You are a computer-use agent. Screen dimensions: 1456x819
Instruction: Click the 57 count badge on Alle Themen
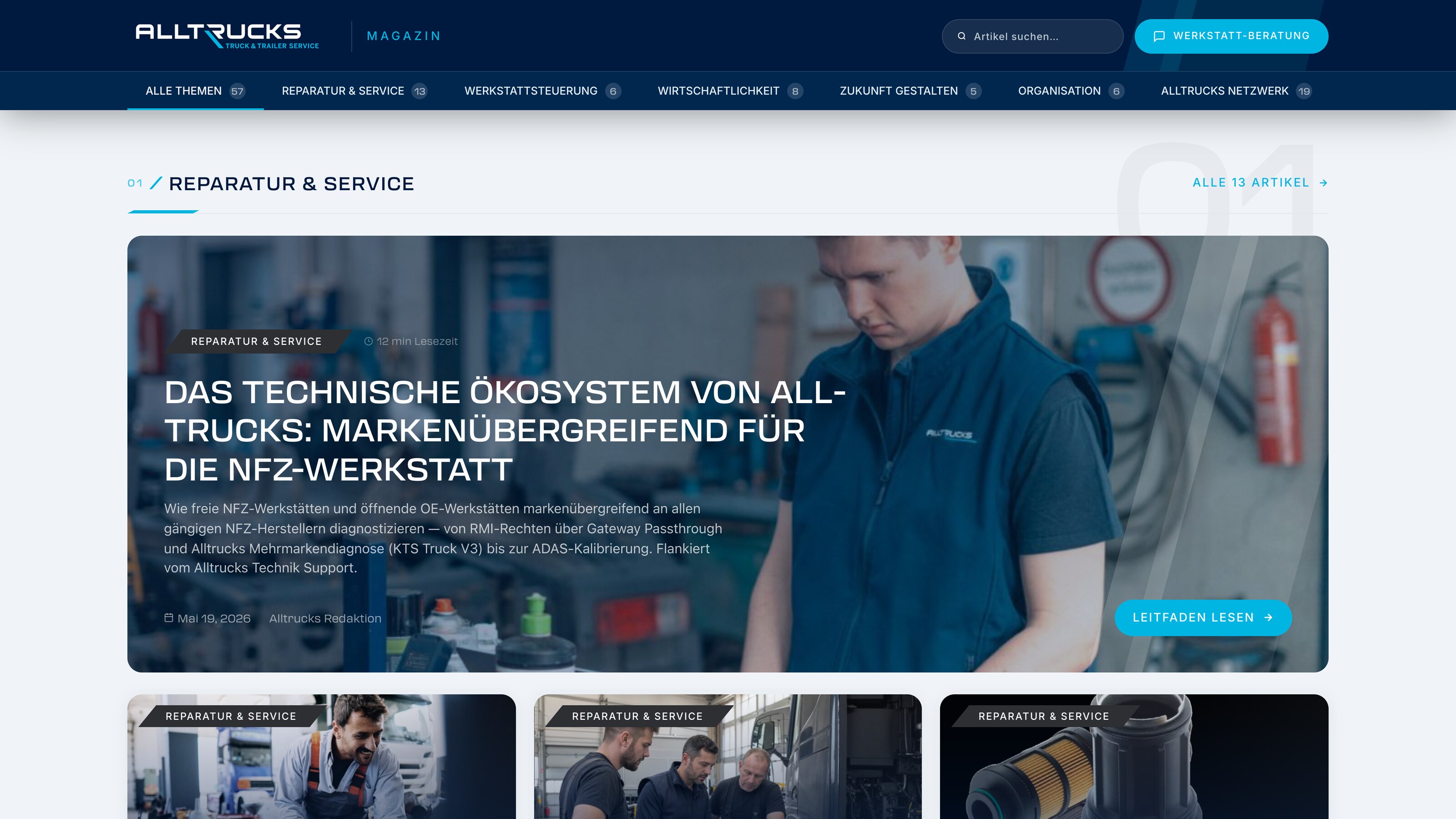click(x=238, y=91)
